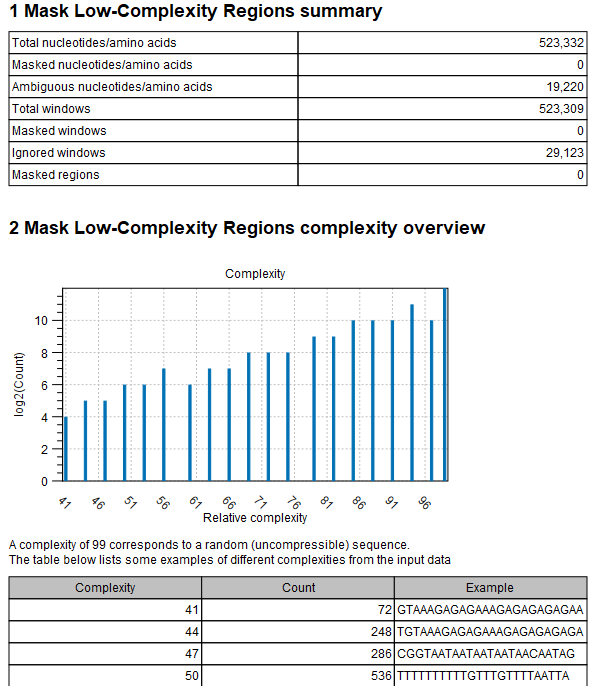Click the 'complexity overview' section heading
The width and height of the screenshot is (607, 686).
(x=247, y=228)
